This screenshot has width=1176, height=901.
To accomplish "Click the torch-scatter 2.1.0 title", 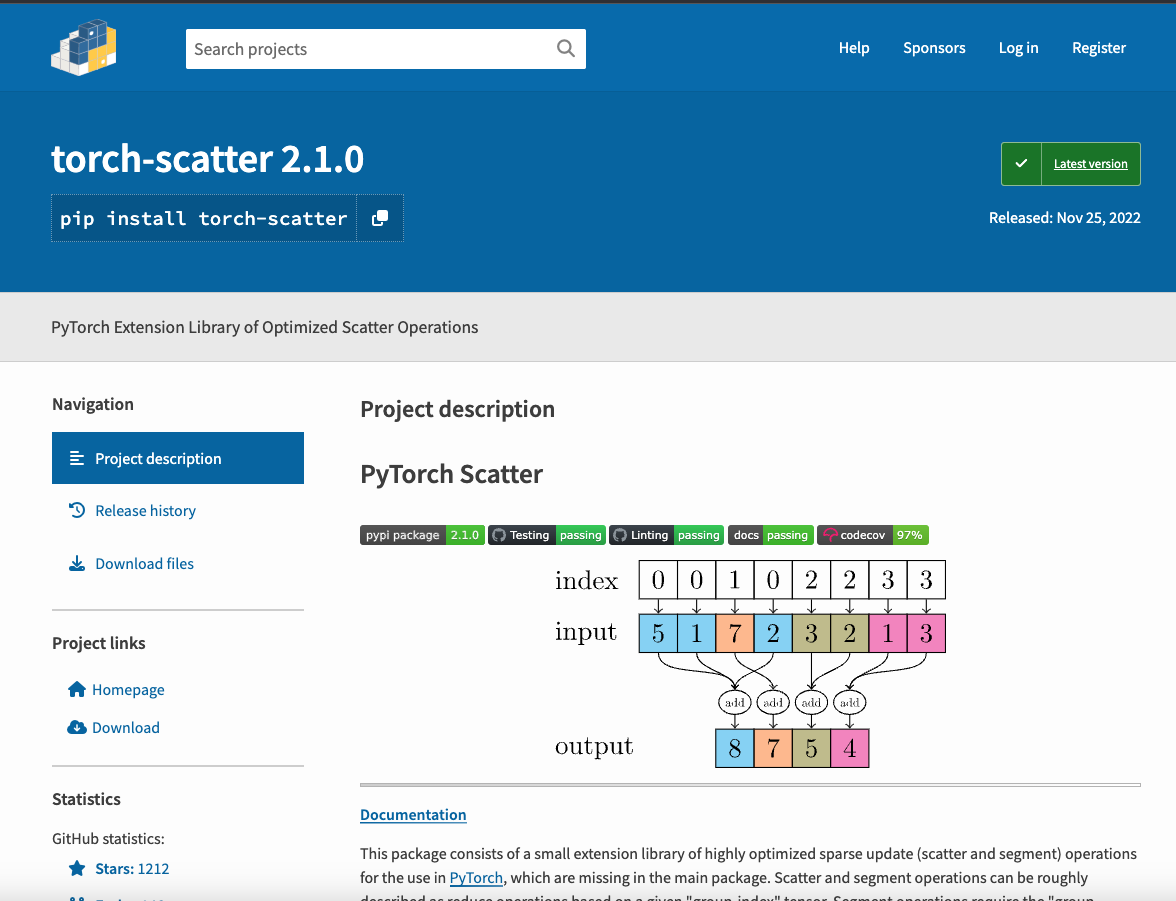I will 207,159.
